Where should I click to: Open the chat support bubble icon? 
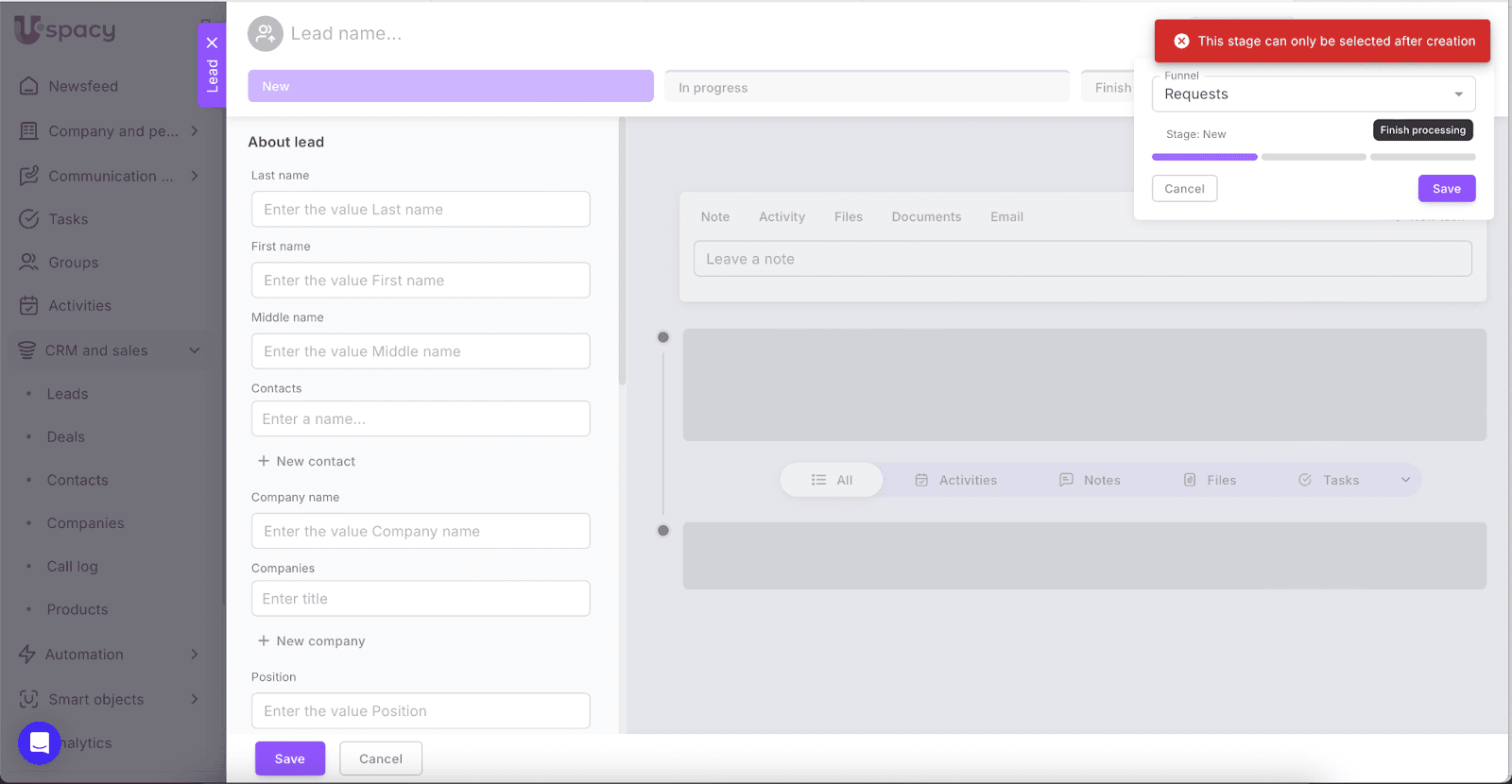point(40,743)
